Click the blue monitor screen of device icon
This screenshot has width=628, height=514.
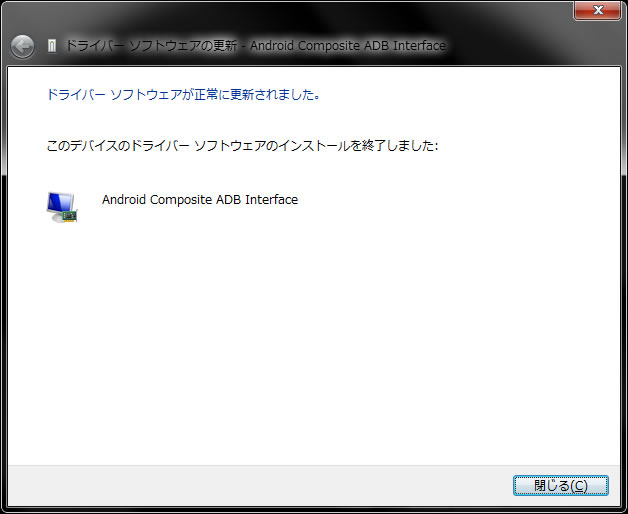[59, 202]
